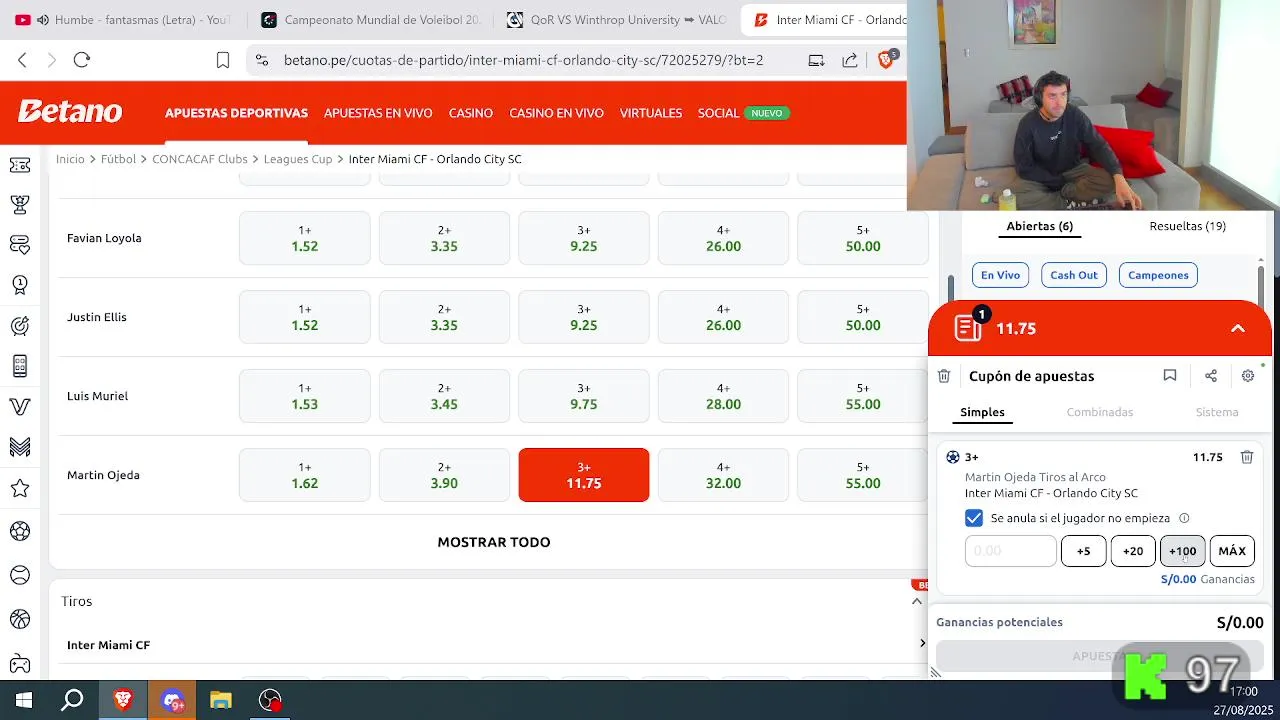Click the Betano logo
This screenshot has width=1280, height=720.
pyautogui.click(x=70, y=112)
